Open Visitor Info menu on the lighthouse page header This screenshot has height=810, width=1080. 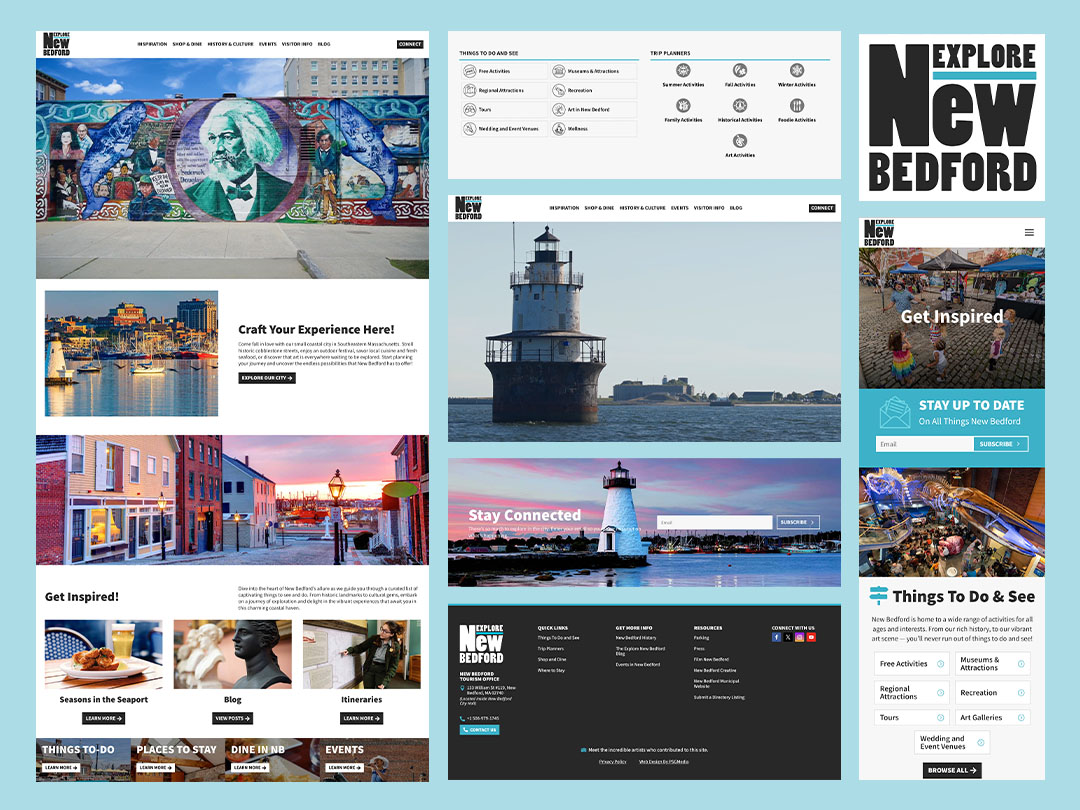coord(709,208)
